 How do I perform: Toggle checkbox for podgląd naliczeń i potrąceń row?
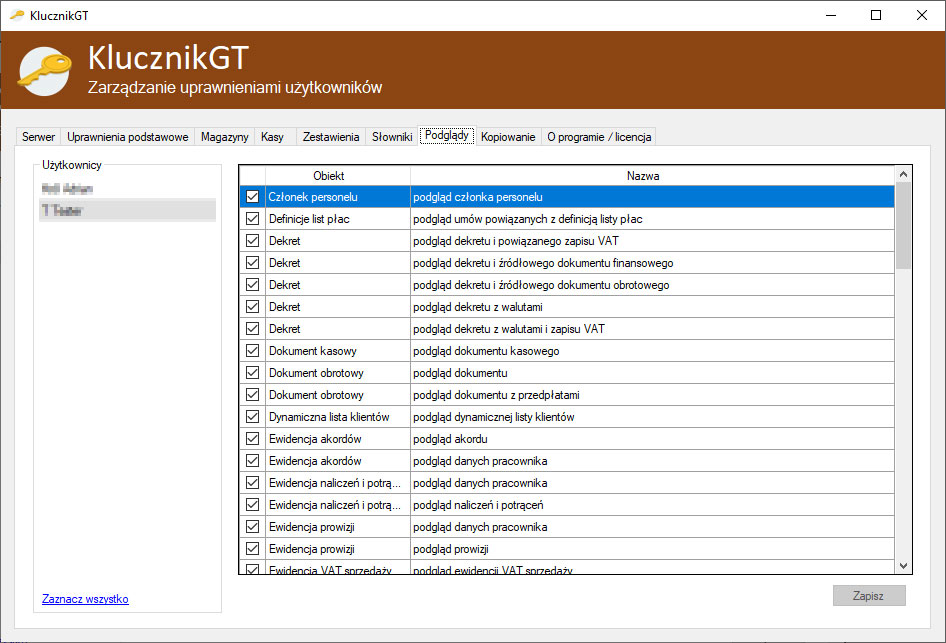[252, 504]
